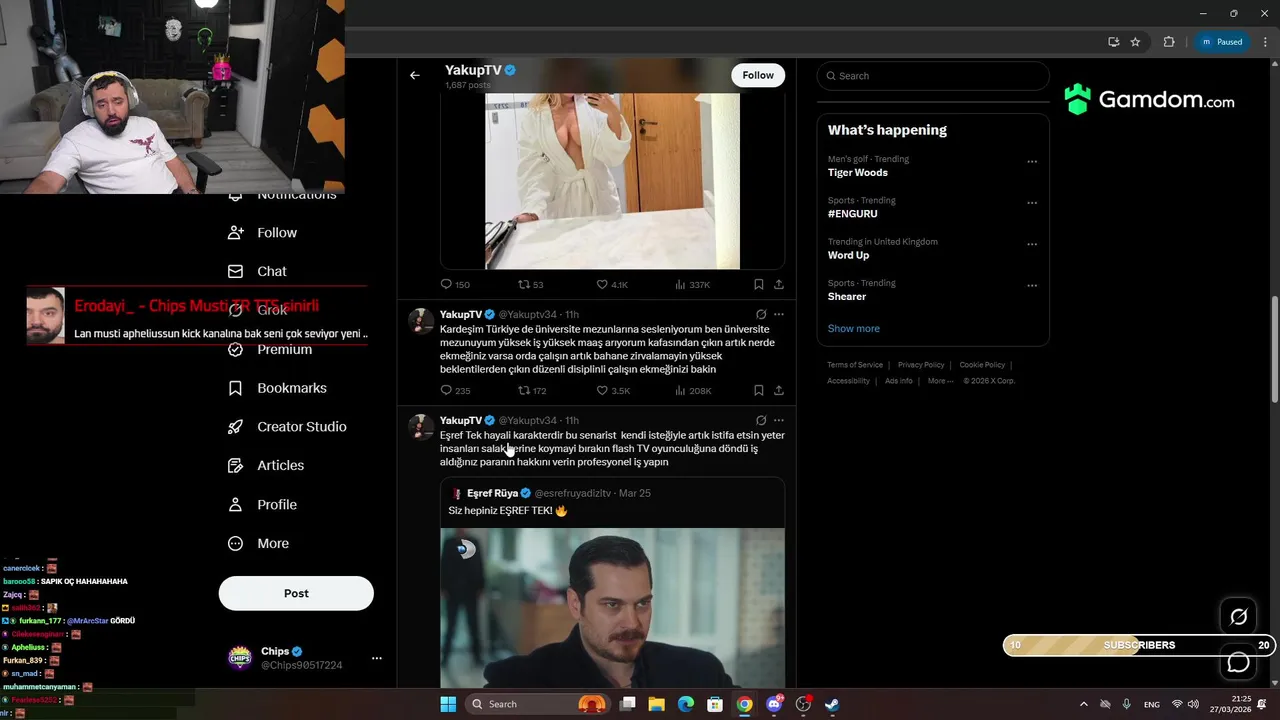Open the volume control in the tray
The height and width of the screenshot is (720, 1280).
point(1193,704)
